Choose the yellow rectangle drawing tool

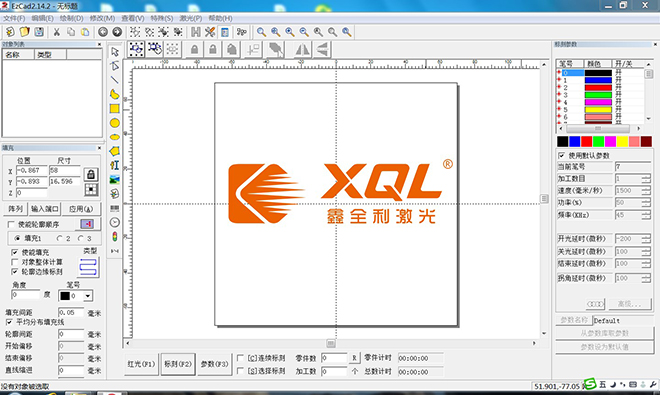(x=114, y=109)
